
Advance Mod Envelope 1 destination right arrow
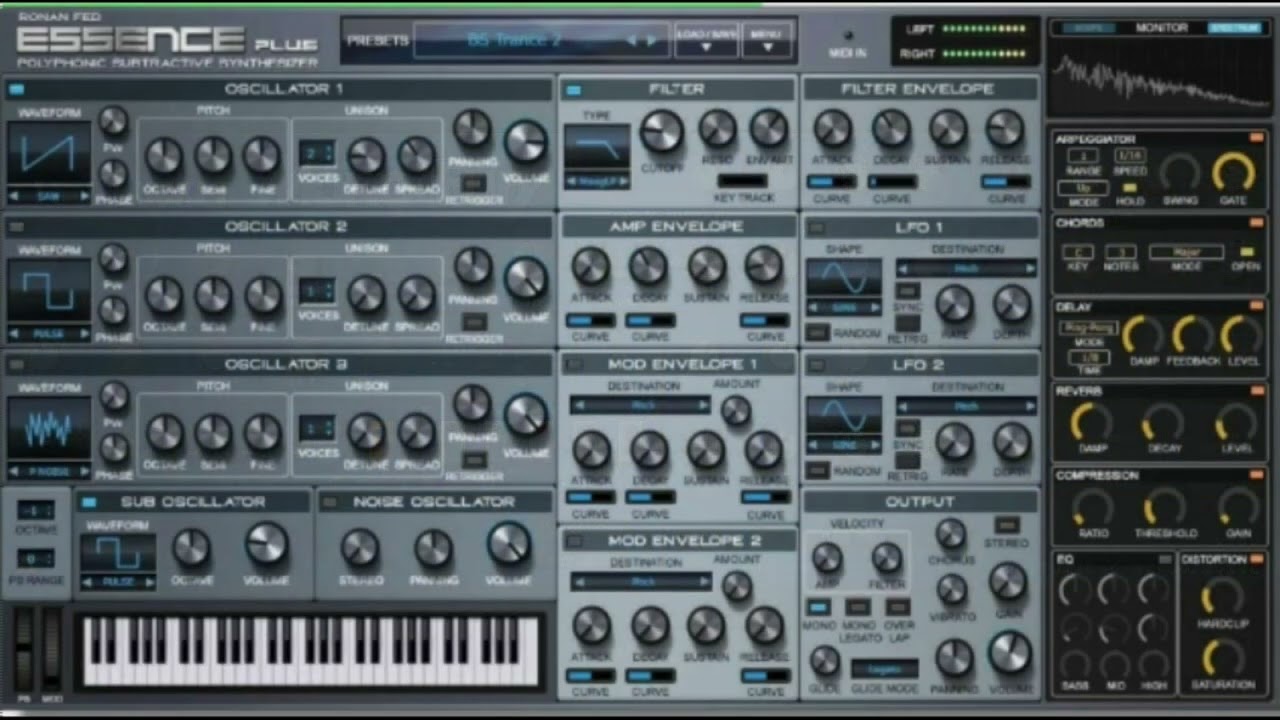click(x=705, y=406)
